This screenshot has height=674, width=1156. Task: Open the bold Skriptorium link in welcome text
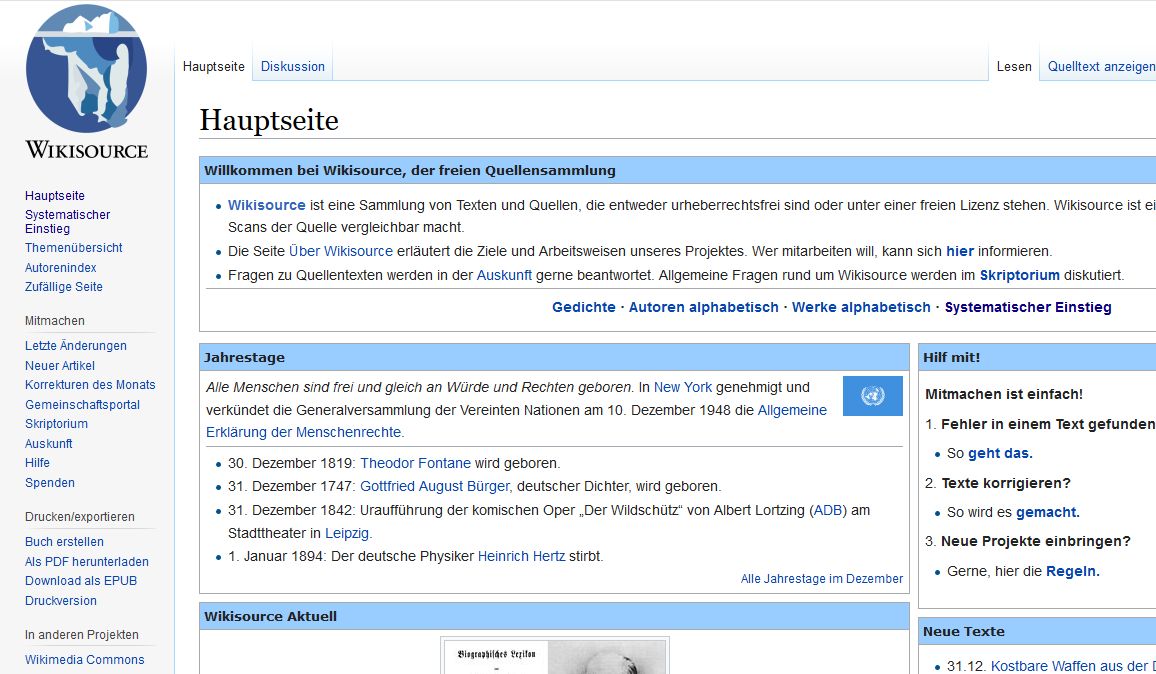(1020, 275)
